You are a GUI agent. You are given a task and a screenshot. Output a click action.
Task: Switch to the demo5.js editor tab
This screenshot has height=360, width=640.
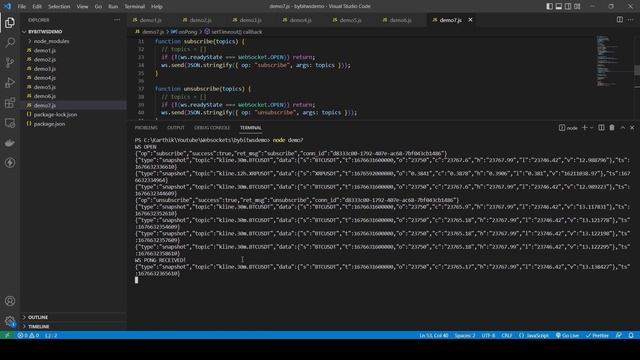[351, 20]
